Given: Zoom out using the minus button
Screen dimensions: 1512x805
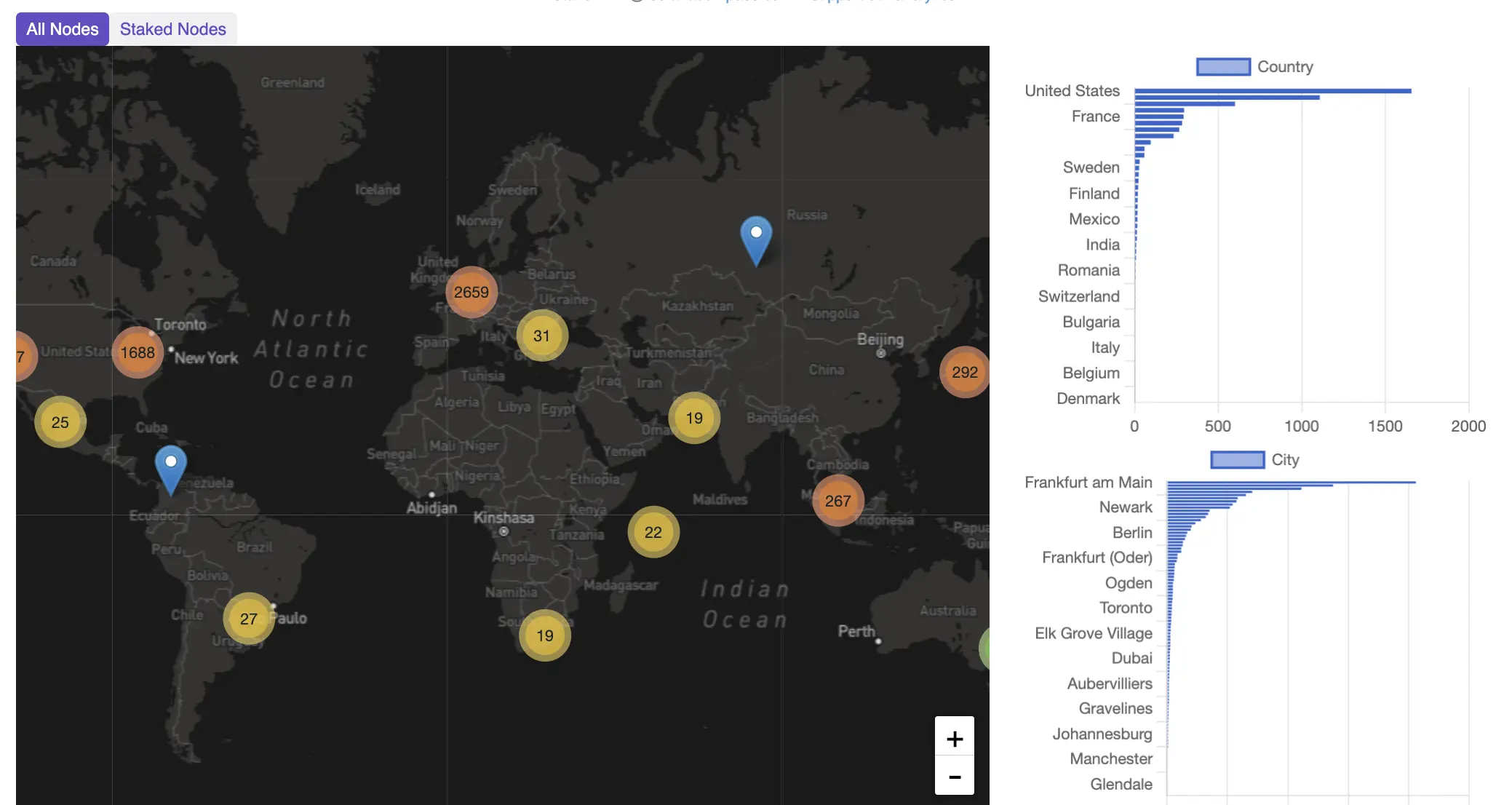Looking at the screenshot, I should click(x=954, y=776).
